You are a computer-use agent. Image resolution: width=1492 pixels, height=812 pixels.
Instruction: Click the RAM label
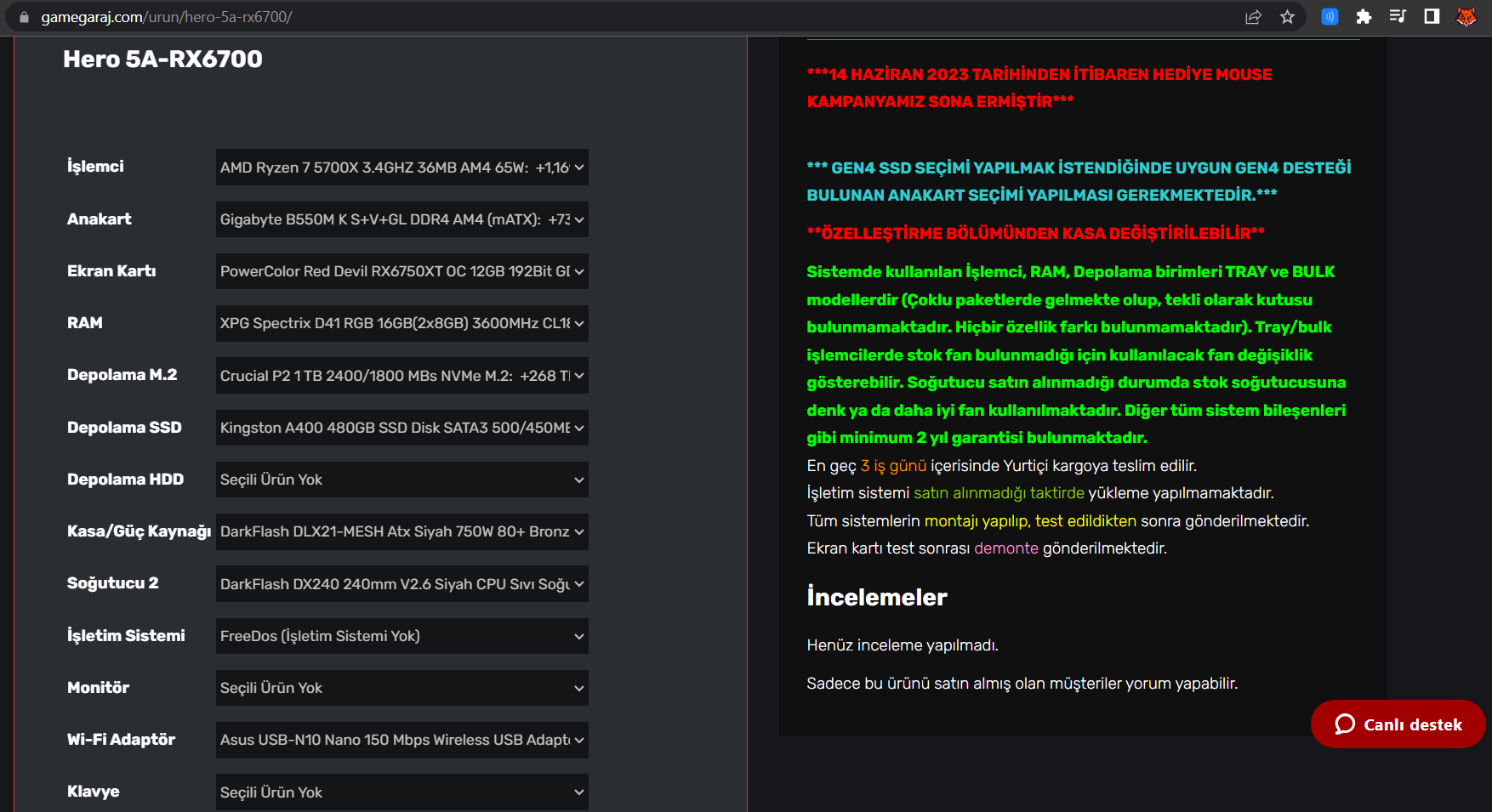(85, 322)
